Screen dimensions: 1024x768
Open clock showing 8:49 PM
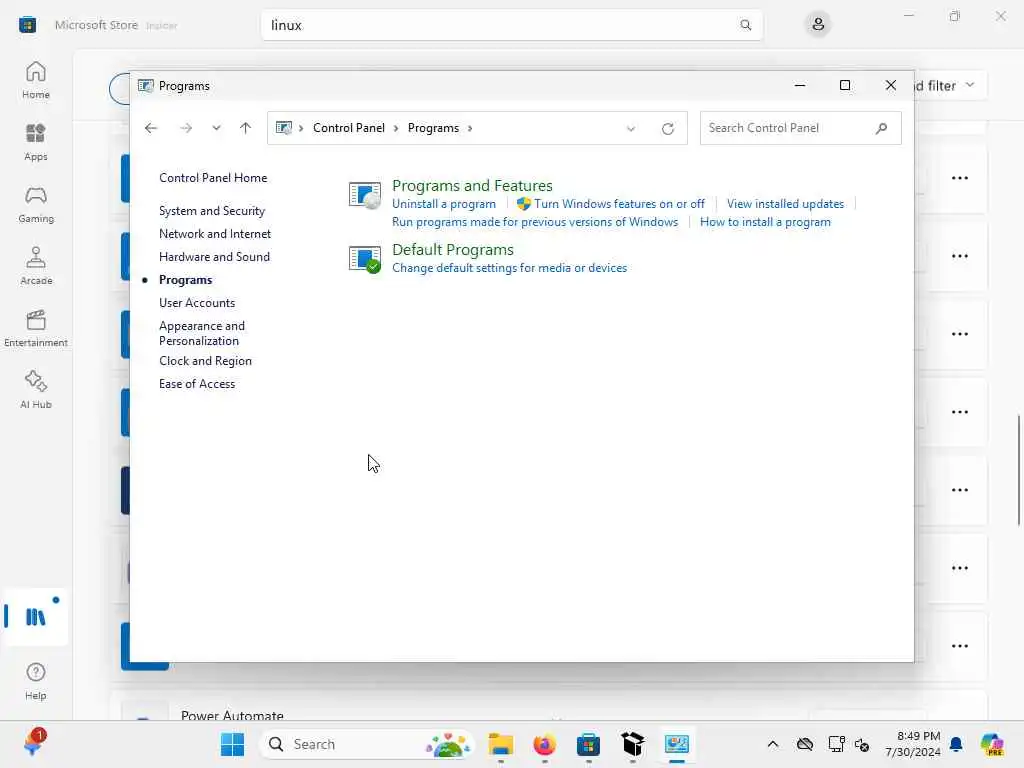[912, 744]
